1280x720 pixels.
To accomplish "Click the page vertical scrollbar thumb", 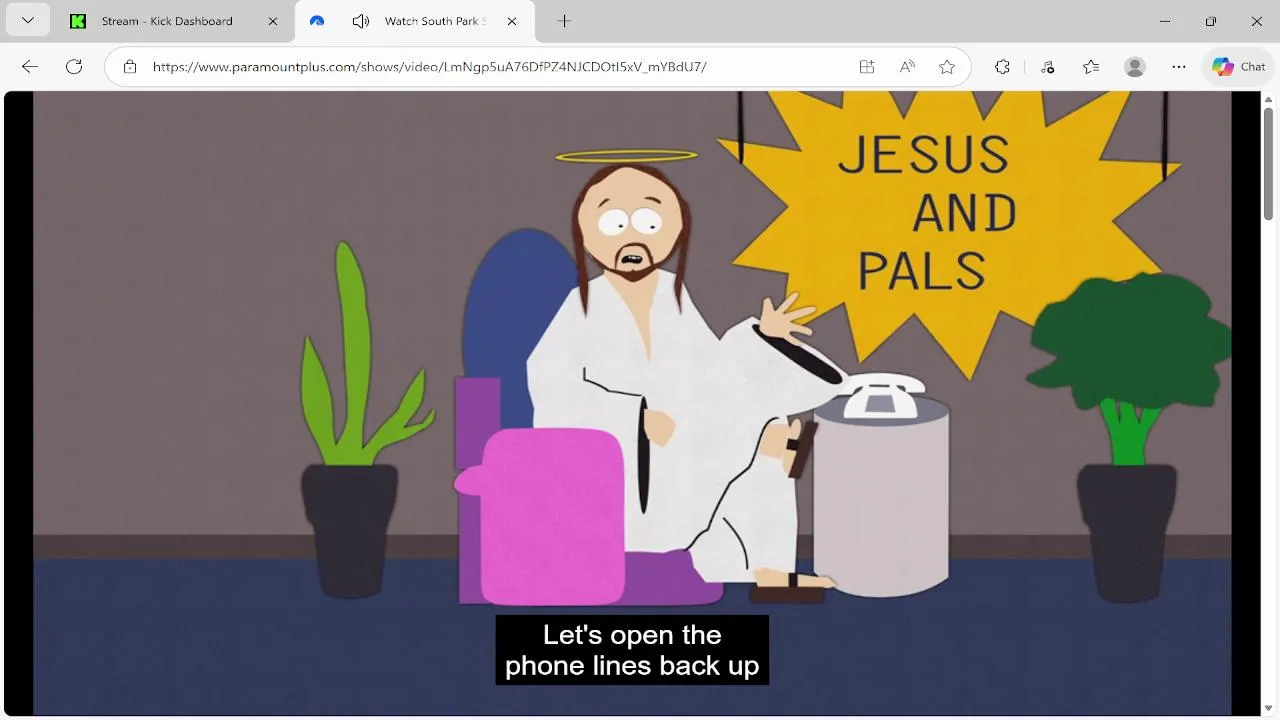I will coord(1269,164).
